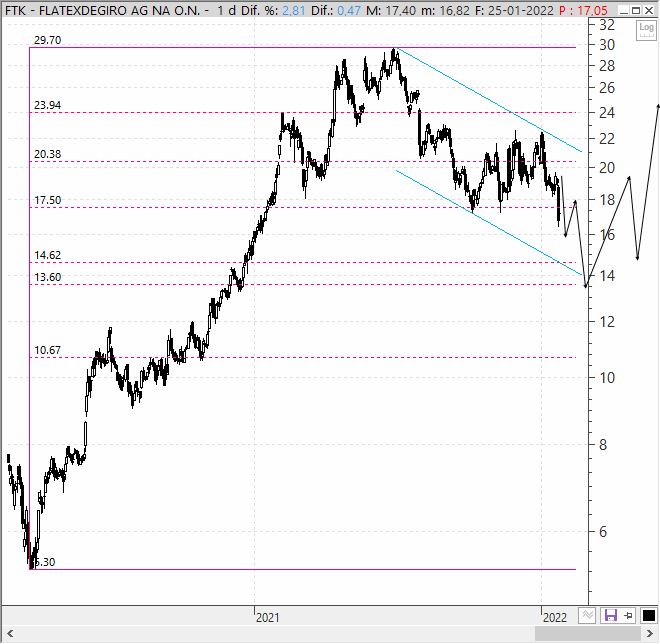Open the black color swatch

[x=649, y=616]
